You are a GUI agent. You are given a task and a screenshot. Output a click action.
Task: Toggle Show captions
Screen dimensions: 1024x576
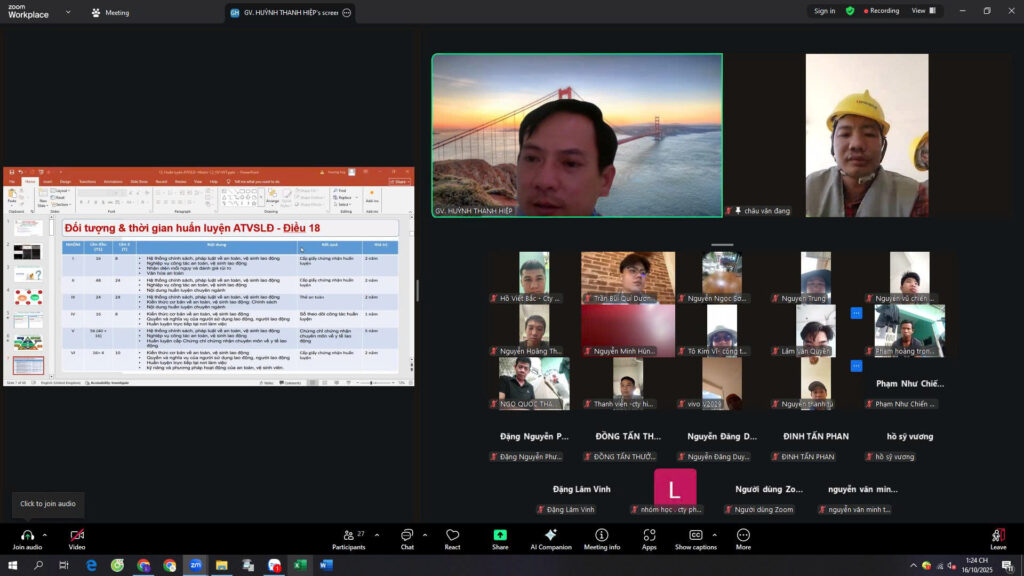tap(695, 535)
